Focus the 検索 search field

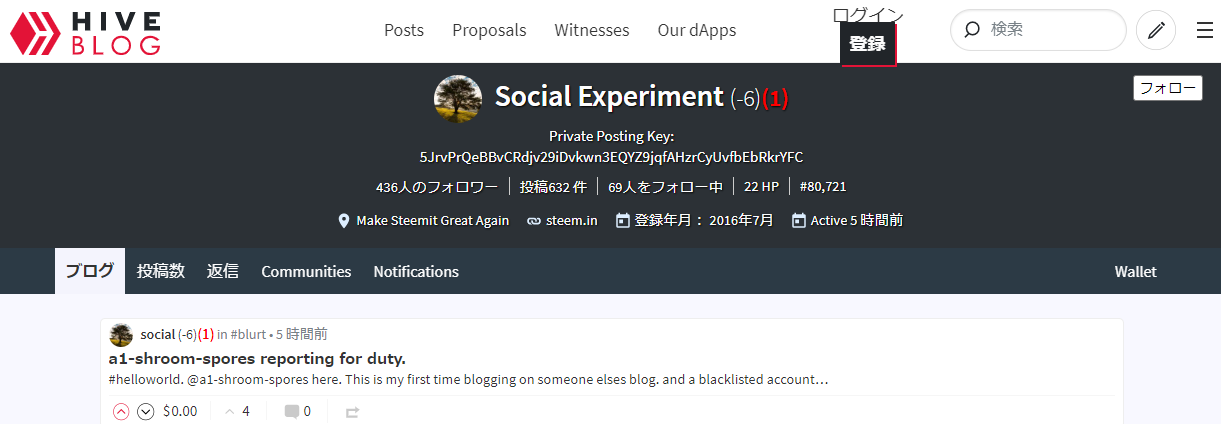1038,30
